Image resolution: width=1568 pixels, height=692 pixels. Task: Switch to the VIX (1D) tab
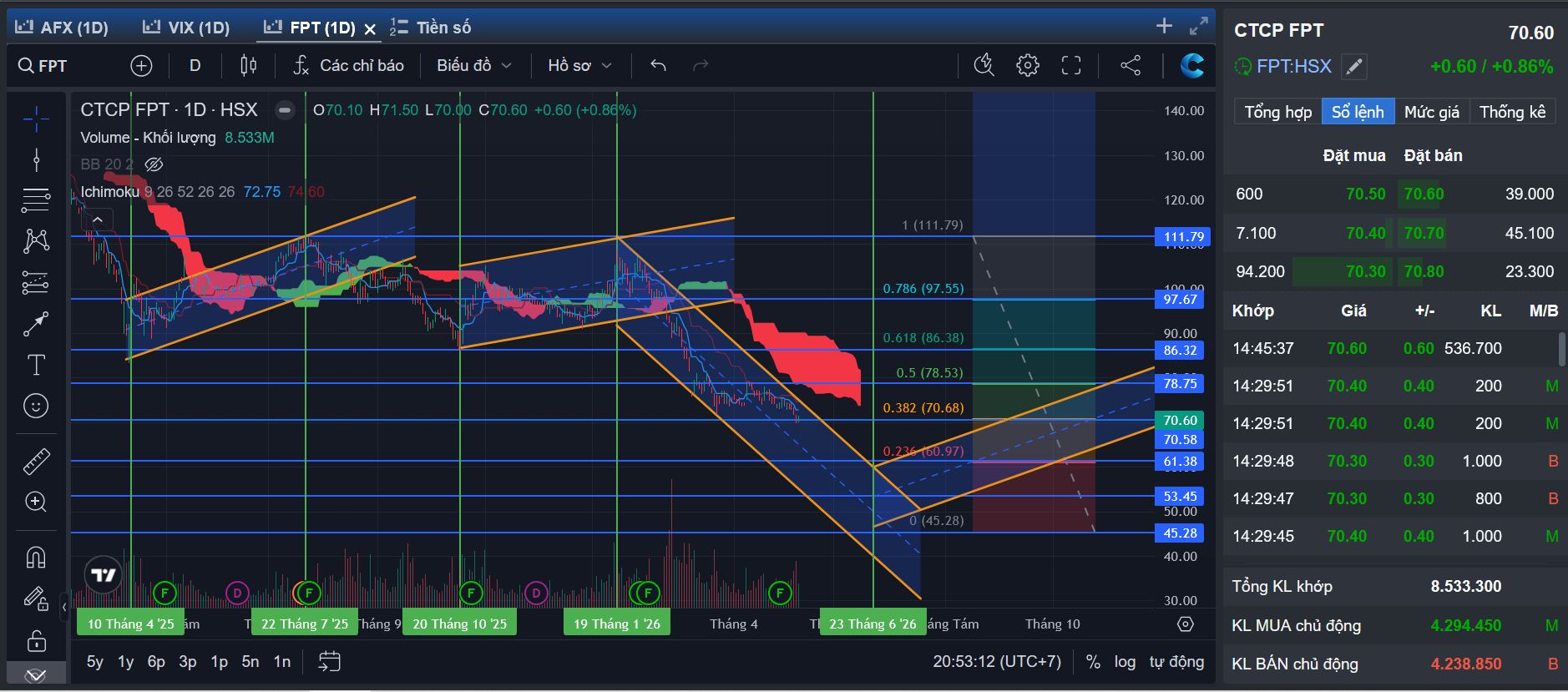click(186, 28)
